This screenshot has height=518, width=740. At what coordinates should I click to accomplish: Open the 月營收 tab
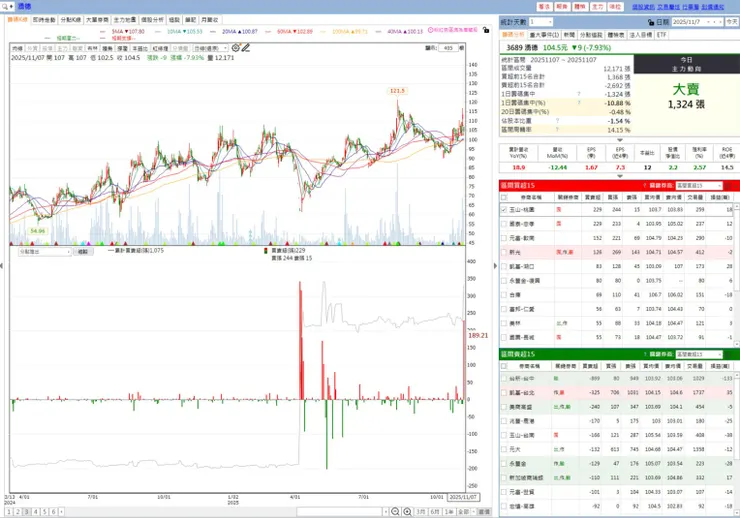[210, 20]
